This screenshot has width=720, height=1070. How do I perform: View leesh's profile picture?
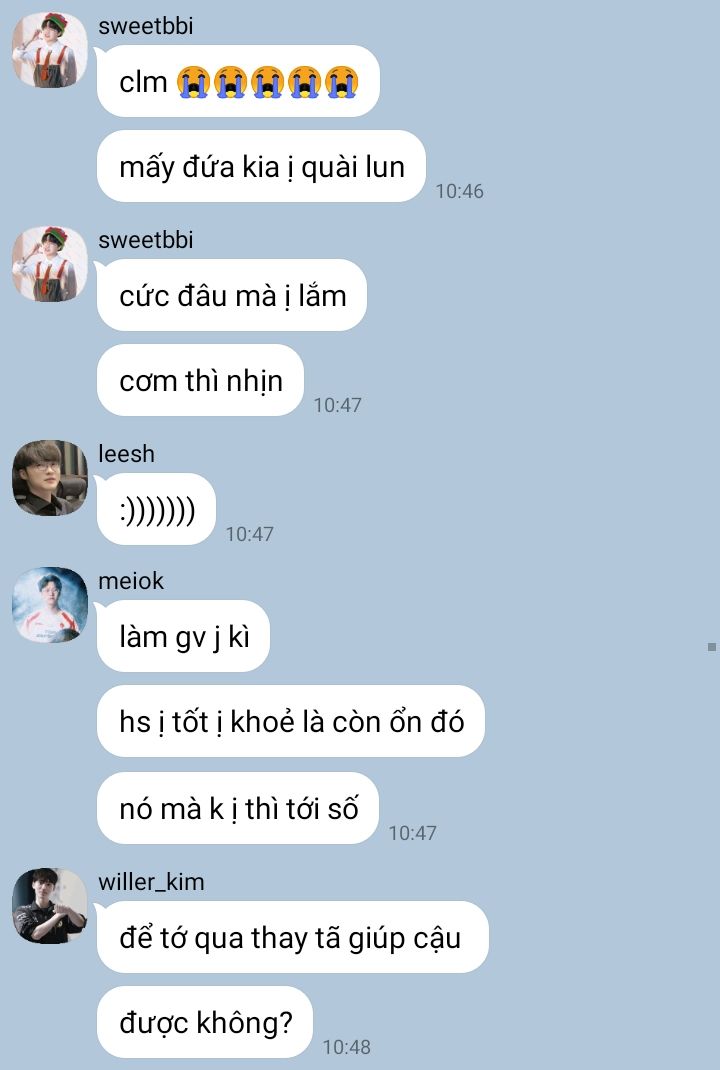coord(50,478)
